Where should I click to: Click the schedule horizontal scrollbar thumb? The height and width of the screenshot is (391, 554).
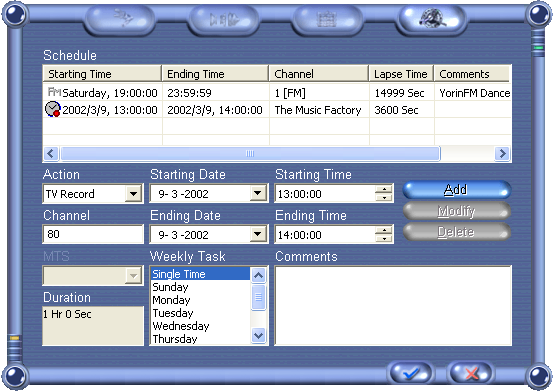click(250, 154)
